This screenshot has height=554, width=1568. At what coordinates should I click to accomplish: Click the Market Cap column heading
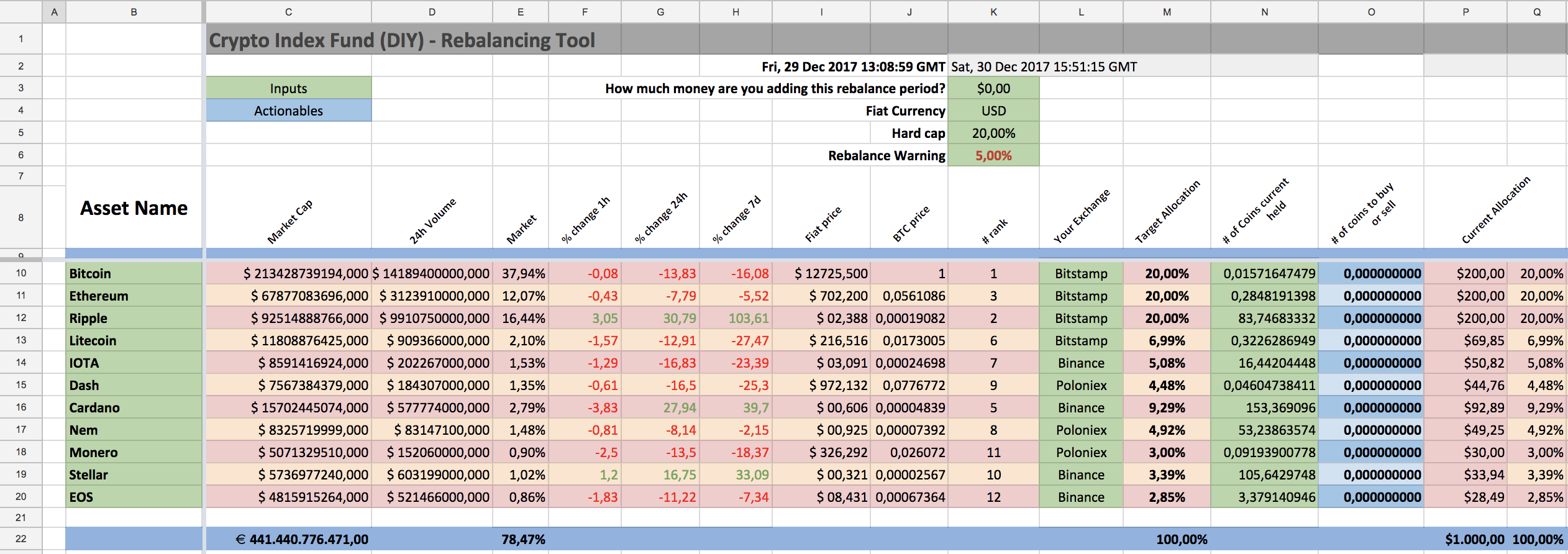(289, 222)
